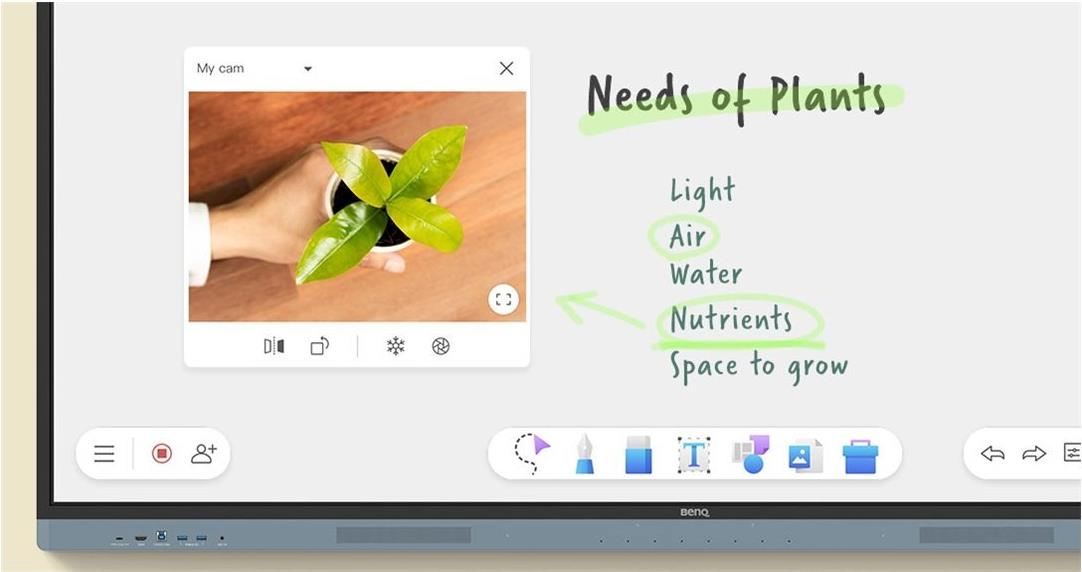
Task: Select the lasso selection tool
Action: click(532, 453)
